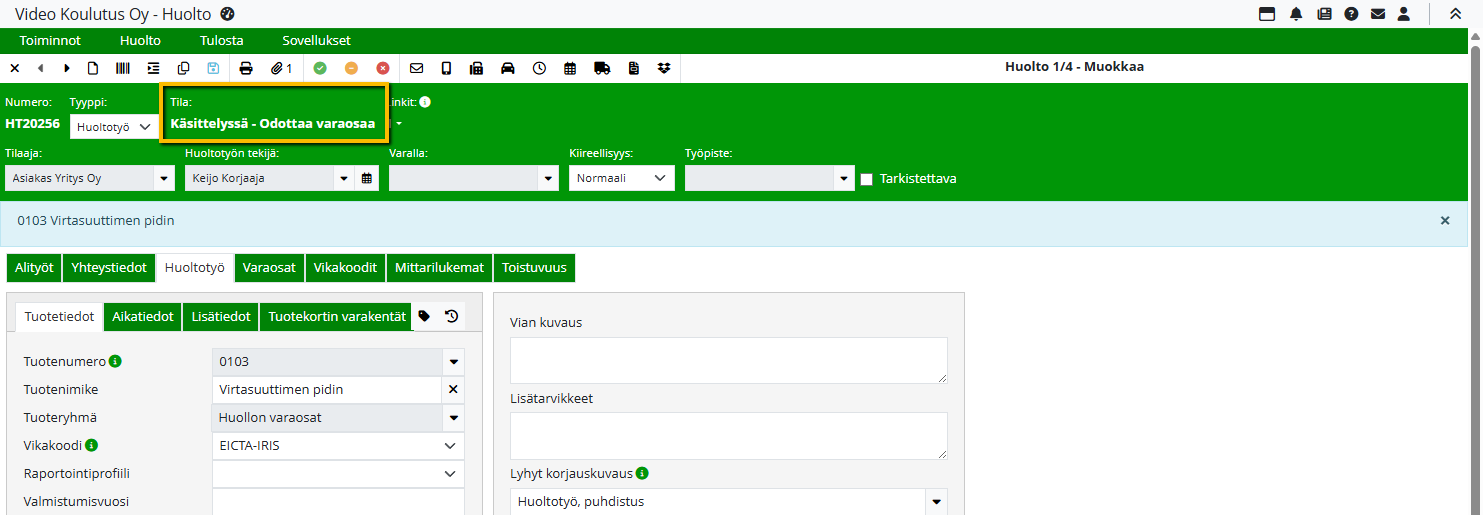
Task: Click the red cancel circle icon
Action: [x=383, y=68]
